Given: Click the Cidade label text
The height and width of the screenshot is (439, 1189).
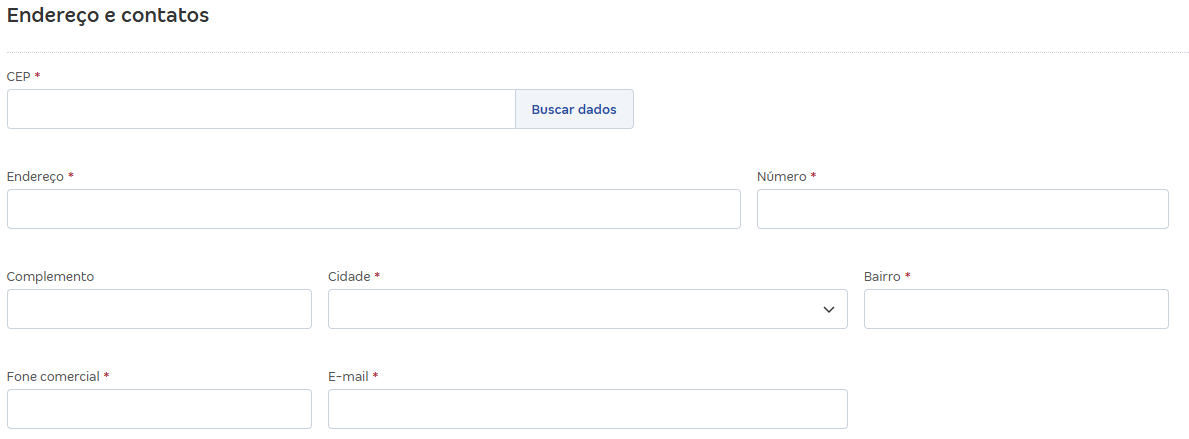Looking at the screenshot, I should click(349, 276).
